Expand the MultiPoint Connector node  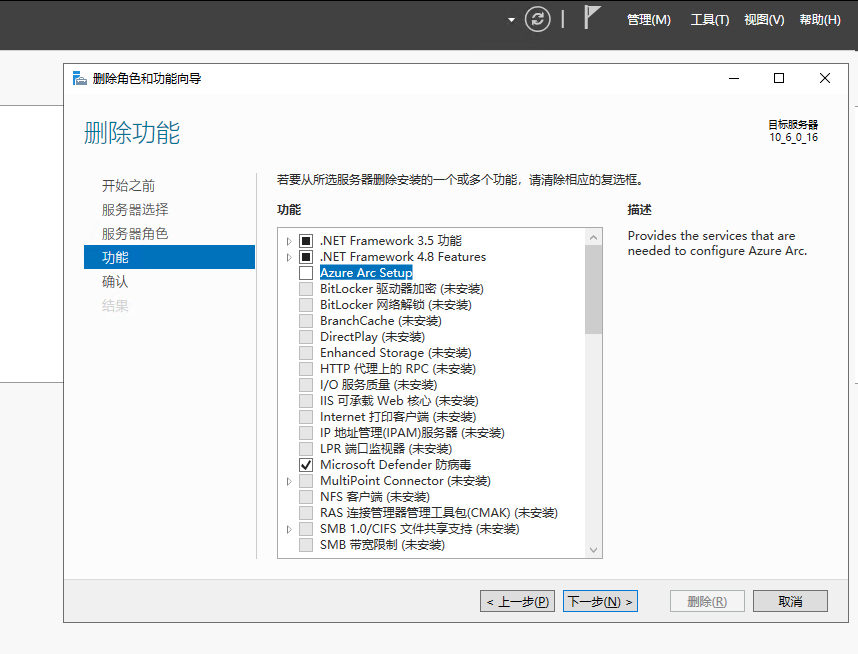pos(290,481)
